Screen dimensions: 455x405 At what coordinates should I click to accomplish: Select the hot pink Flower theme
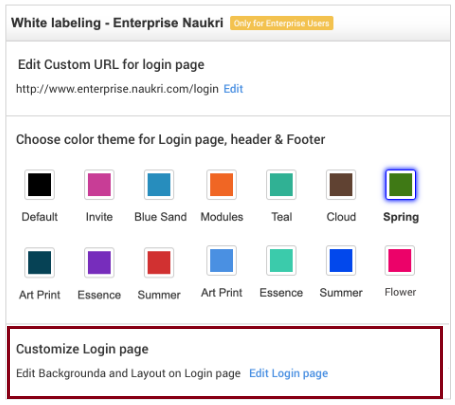point(400,260)
